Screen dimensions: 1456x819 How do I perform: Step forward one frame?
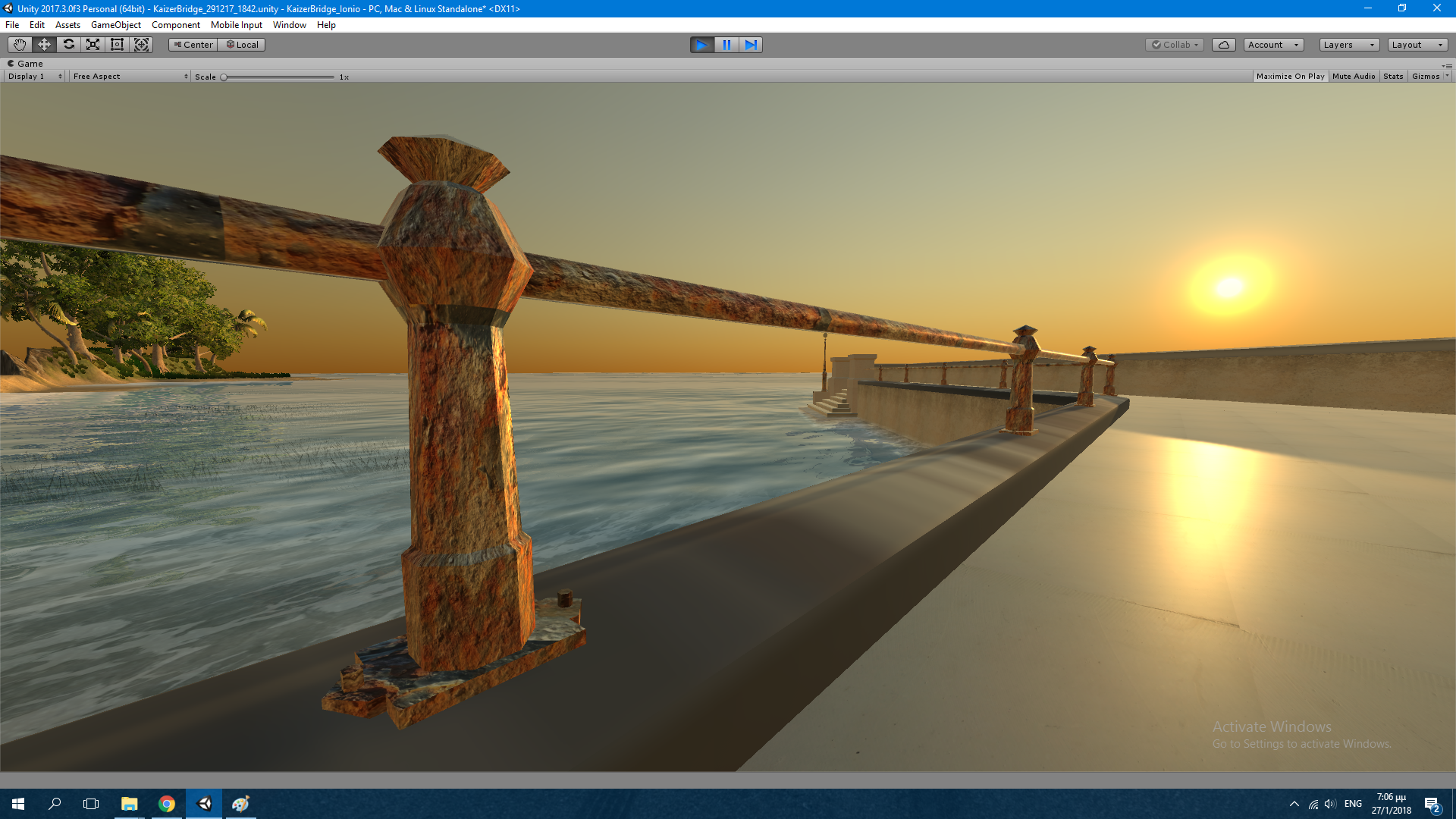point(751,45)
